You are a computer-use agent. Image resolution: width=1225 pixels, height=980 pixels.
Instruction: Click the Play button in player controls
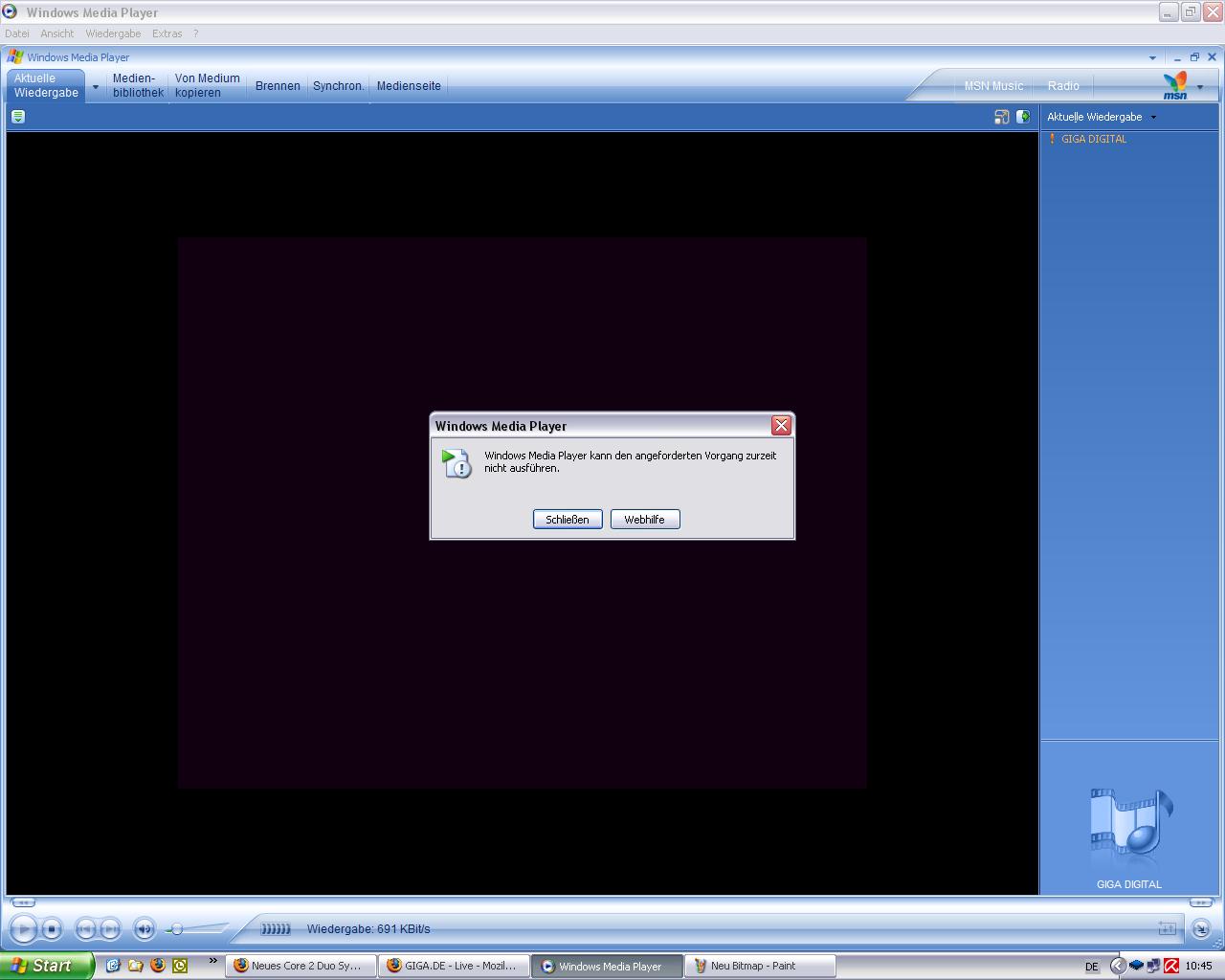pos(24,928)
